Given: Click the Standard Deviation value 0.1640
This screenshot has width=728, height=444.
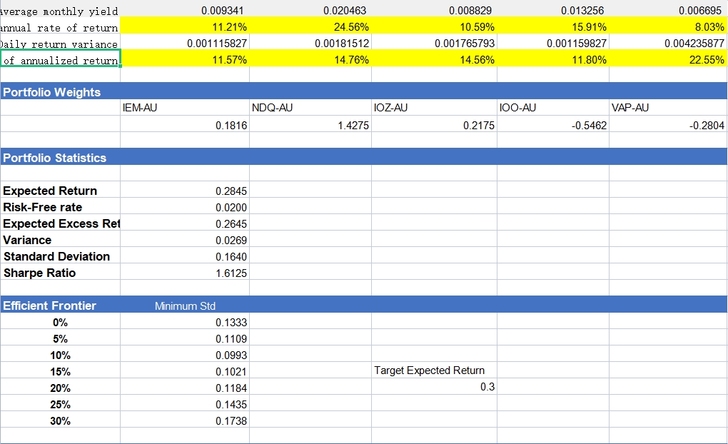Looking at the screenshot, I should (185, 257).
